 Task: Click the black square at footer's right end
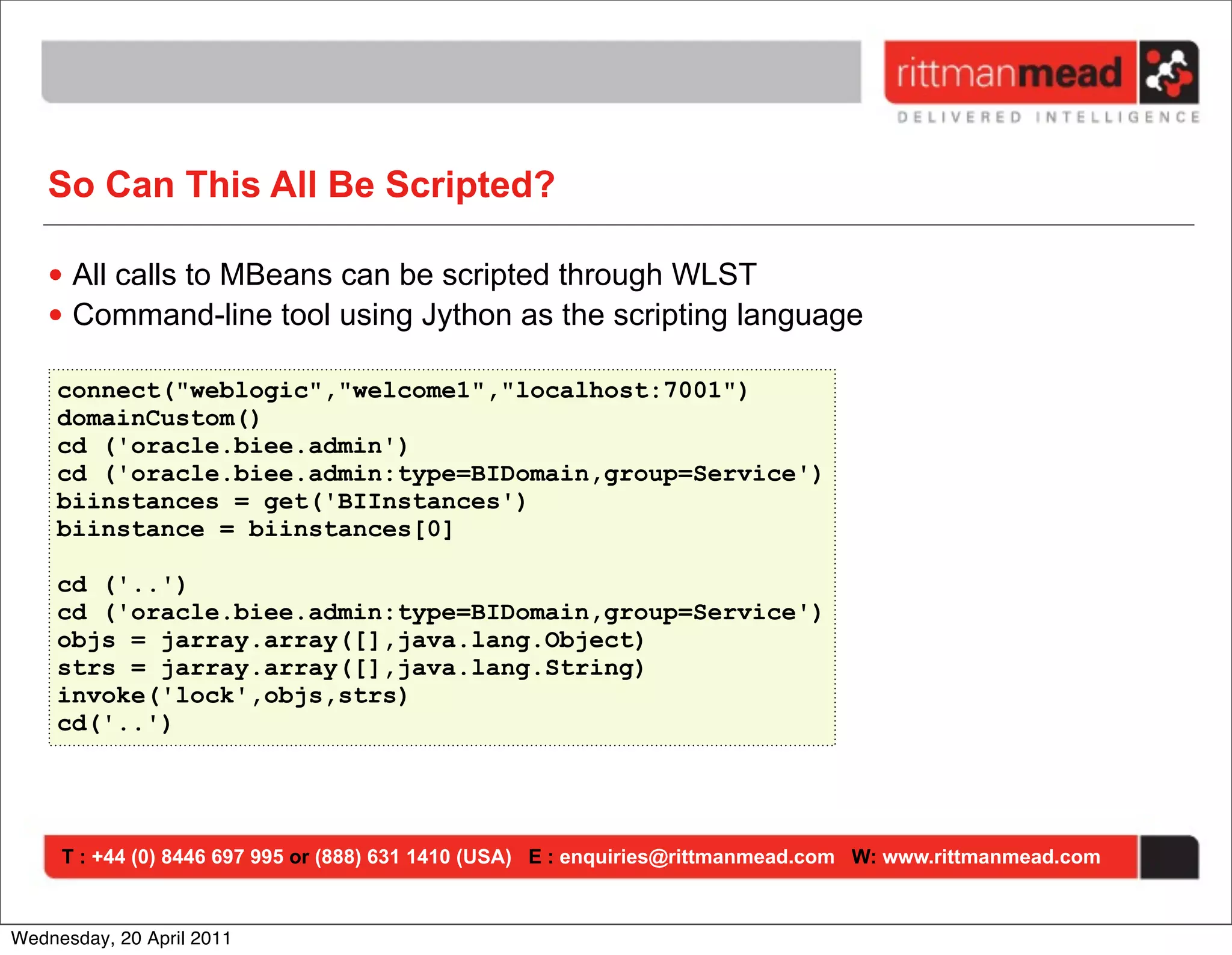click(1169, 857)
